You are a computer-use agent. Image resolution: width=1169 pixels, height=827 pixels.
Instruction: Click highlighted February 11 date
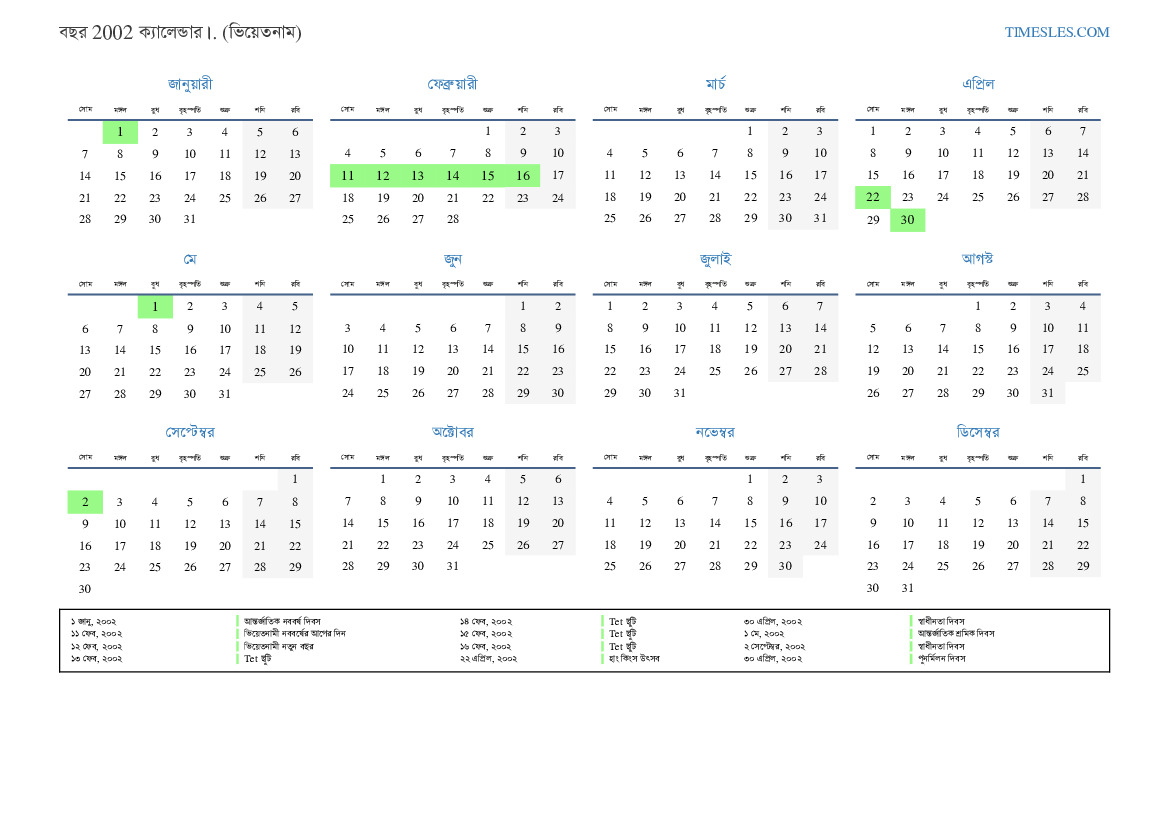pyautogui.click(x=347, y=175)
